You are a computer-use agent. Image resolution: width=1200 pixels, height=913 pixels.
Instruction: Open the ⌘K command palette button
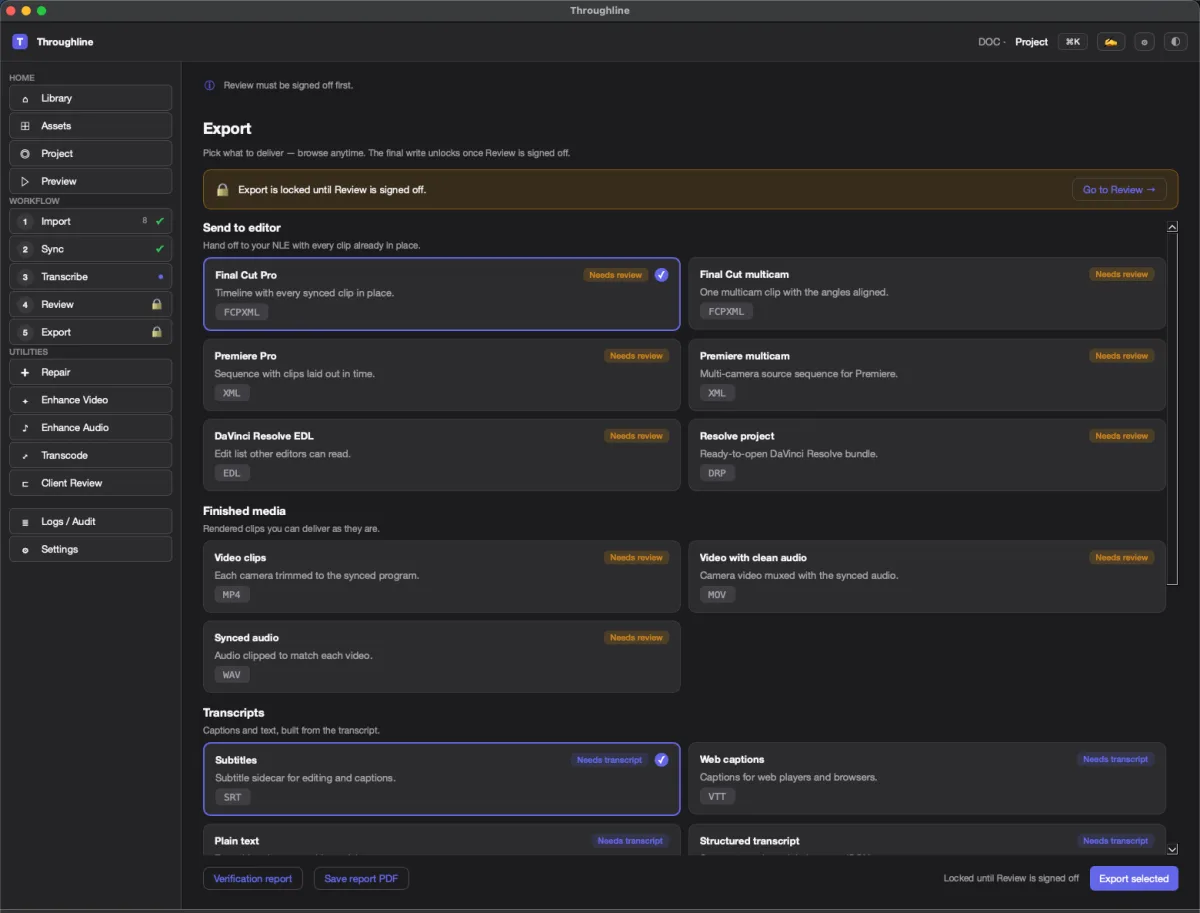1073,42
